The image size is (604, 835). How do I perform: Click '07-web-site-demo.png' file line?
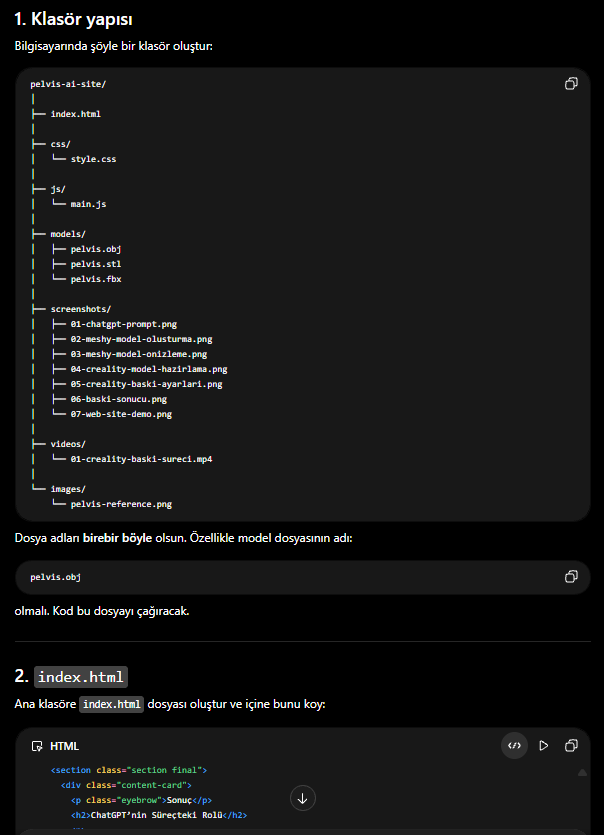pos(121,414)
